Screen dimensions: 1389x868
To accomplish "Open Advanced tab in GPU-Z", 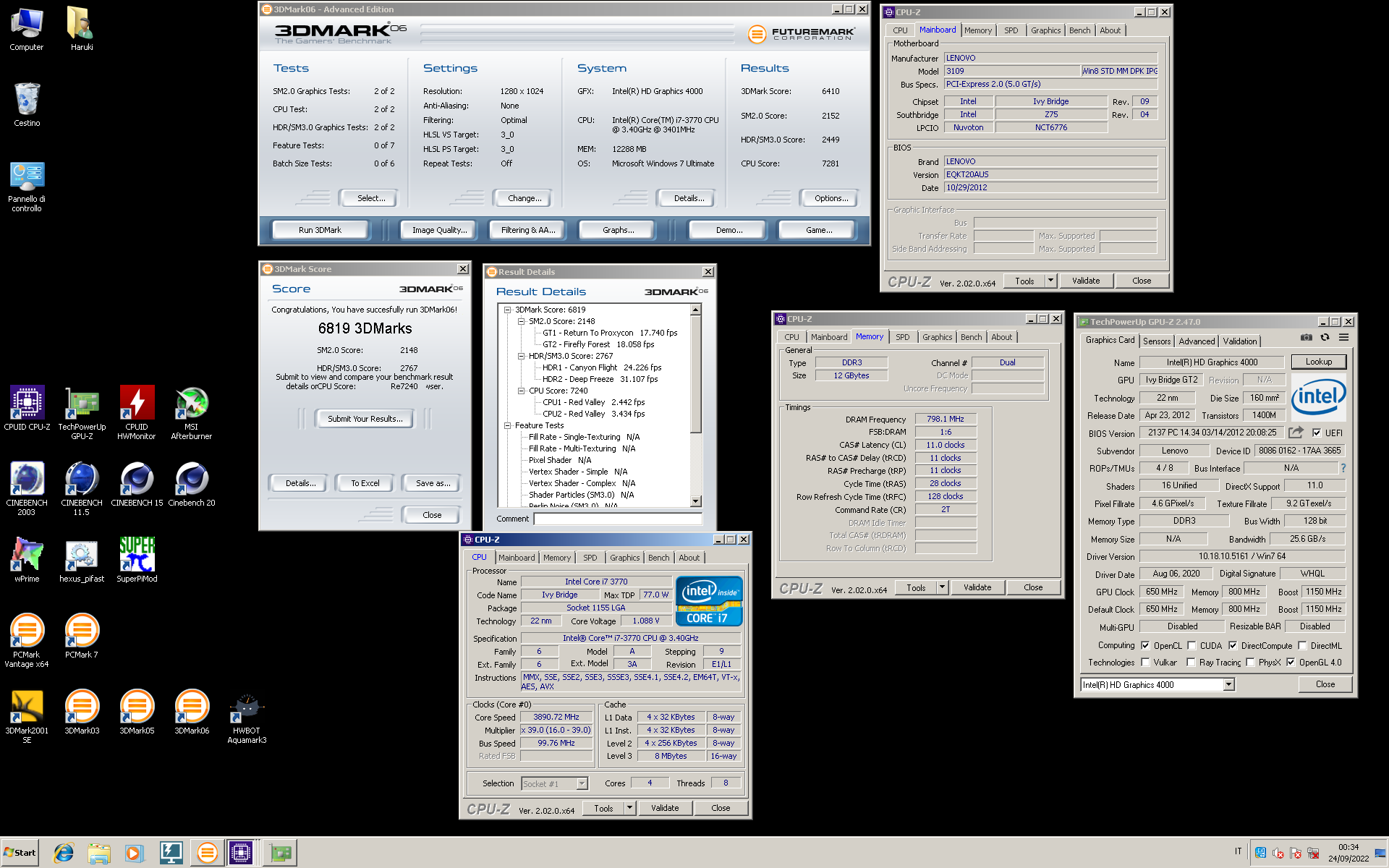I will (x=1197, y=341).
